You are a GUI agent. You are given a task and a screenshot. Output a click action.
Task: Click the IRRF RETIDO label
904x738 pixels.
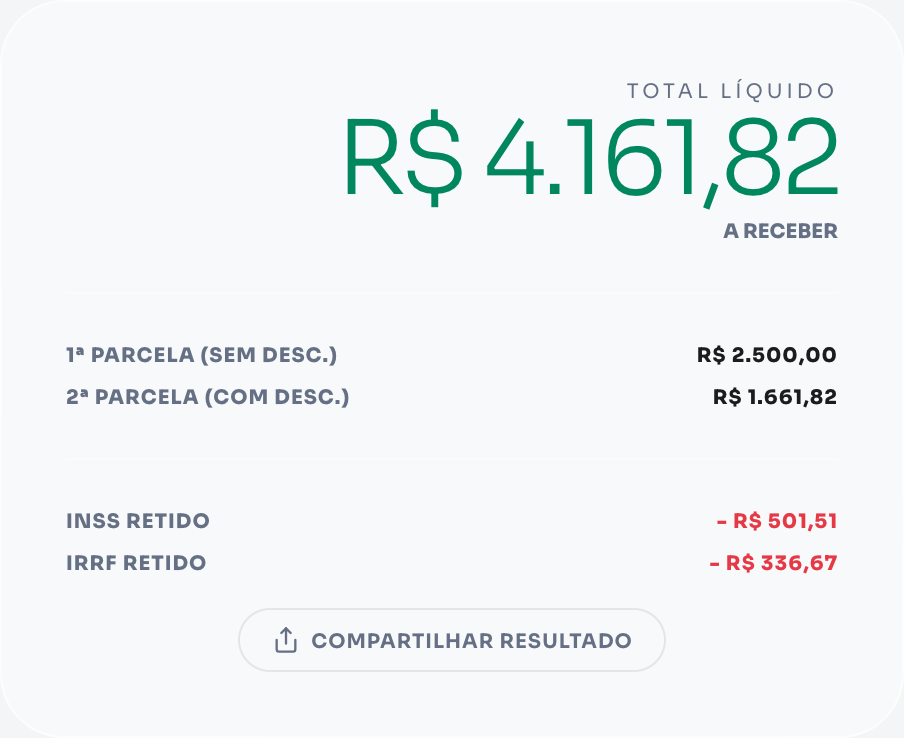(136, 562)
